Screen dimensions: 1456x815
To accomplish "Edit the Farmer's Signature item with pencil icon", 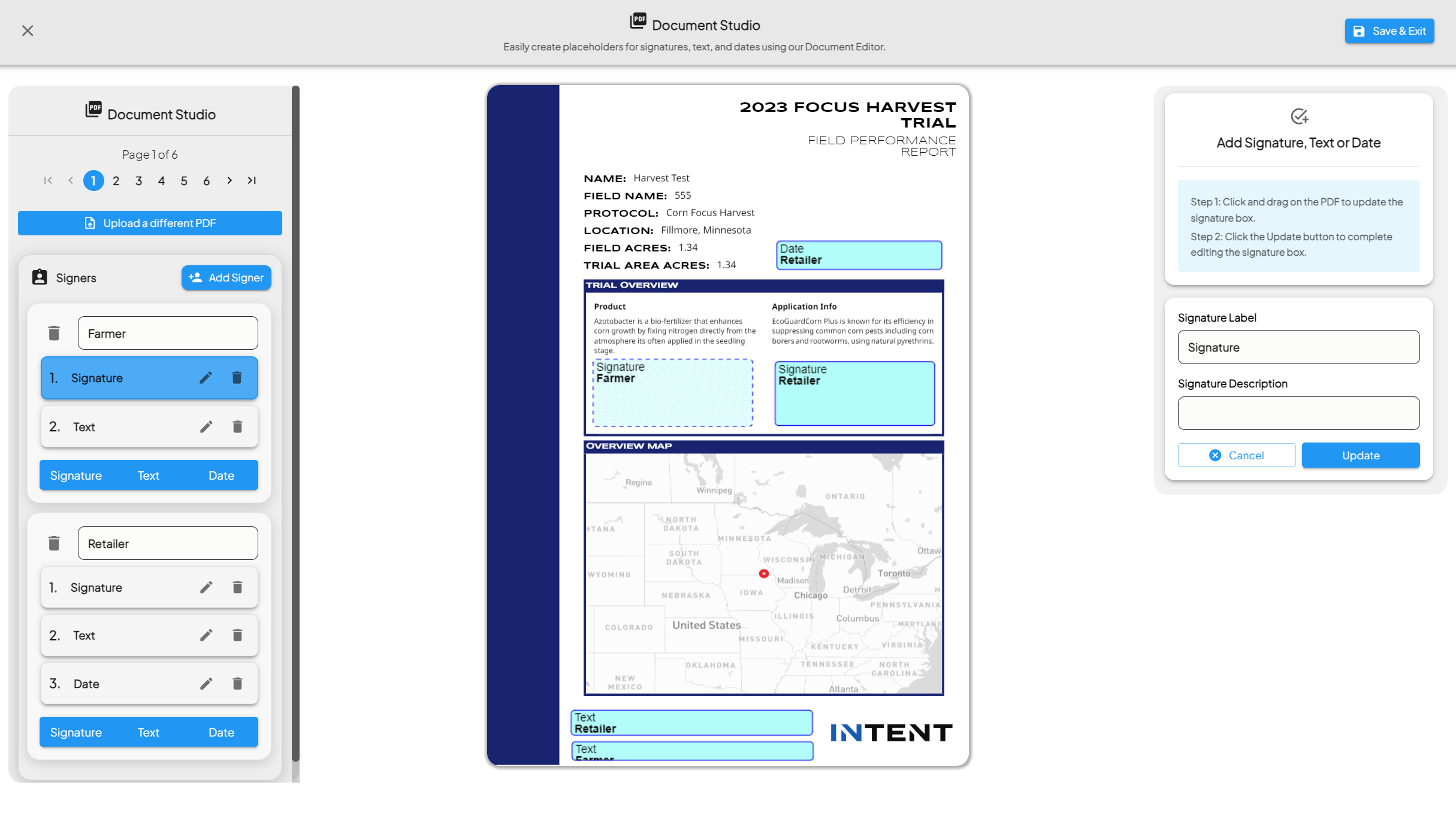I will pos(206,378).
